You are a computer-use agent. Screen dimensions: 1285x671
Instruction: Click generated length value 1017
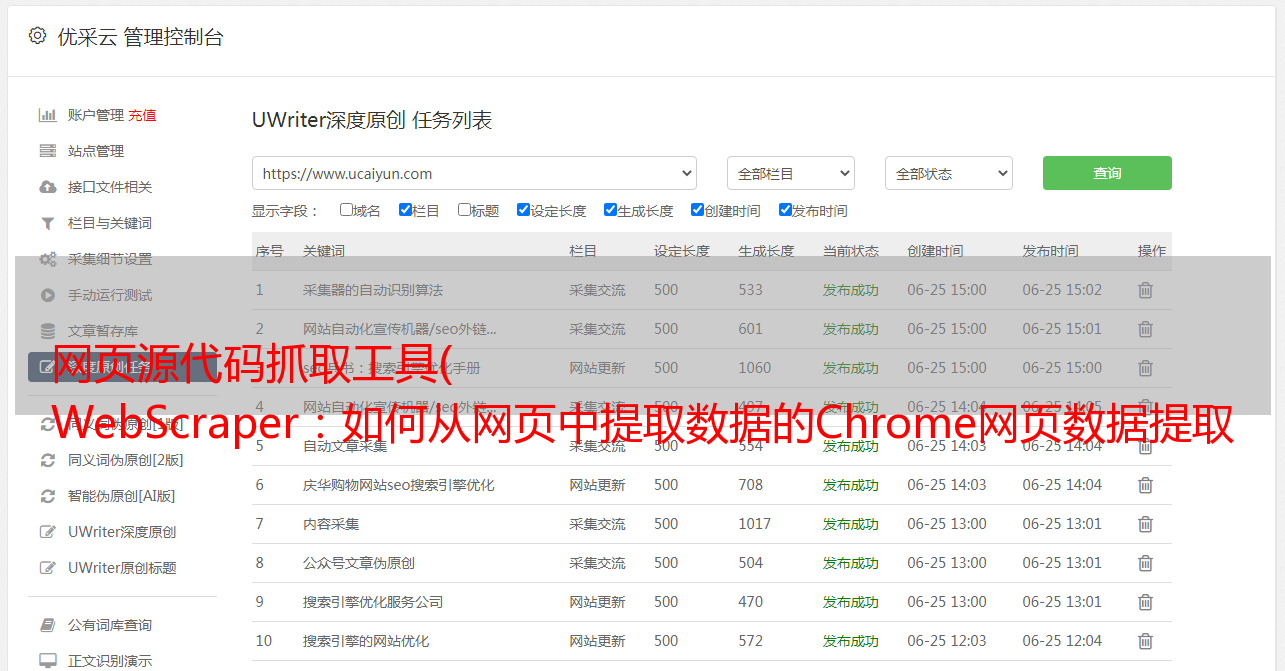pyautogui.click(x=755, y=524)
